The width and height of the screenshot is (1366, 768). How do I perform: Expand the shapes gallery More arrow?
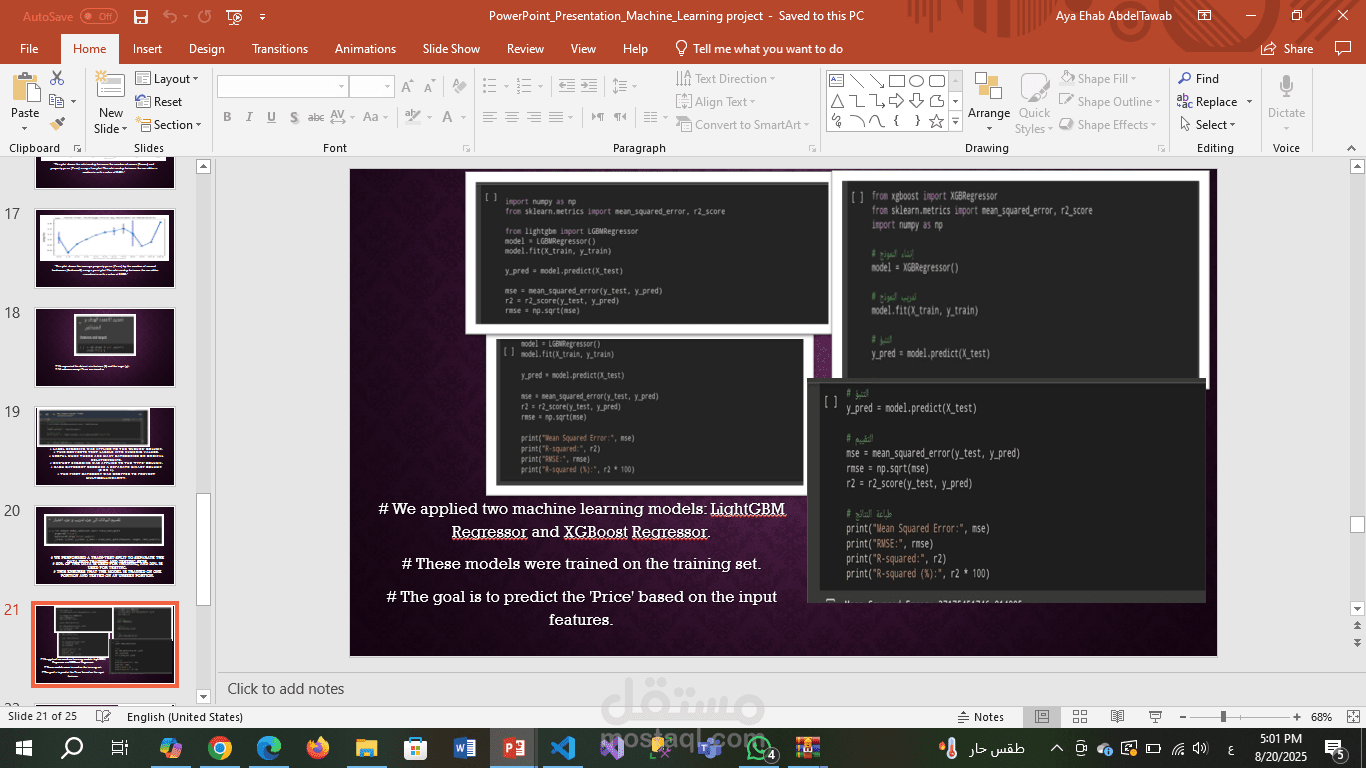click(955, 121)
